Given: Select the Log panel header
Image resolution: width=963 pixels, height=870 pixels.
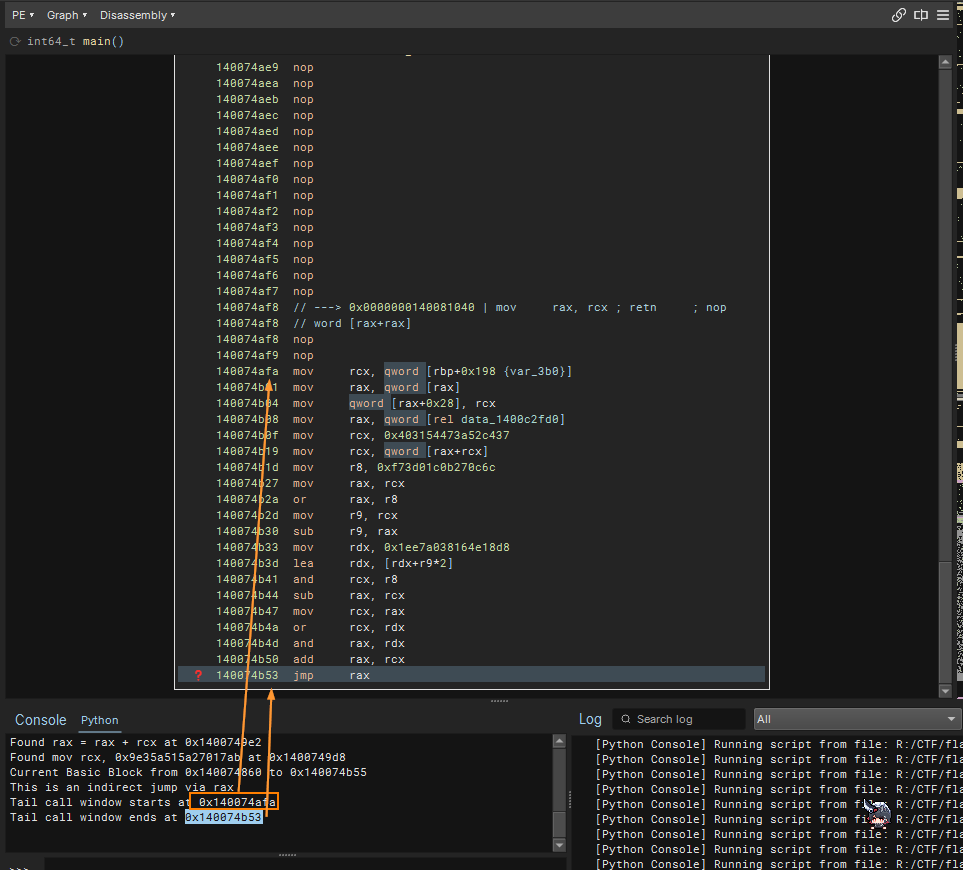Looking at the screenshot, I should (x=590, y=719).
